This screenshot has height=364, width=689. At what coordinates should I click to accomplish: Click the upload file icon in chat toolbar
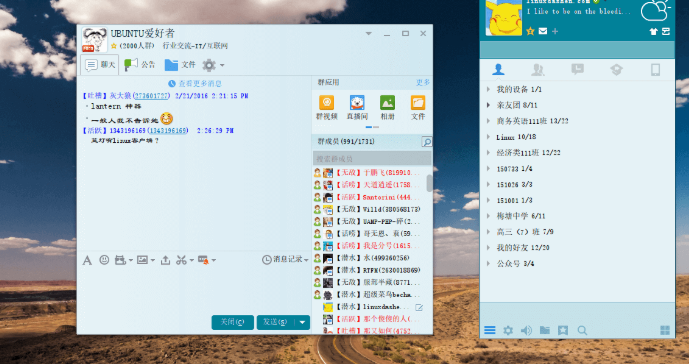(165, 260)
